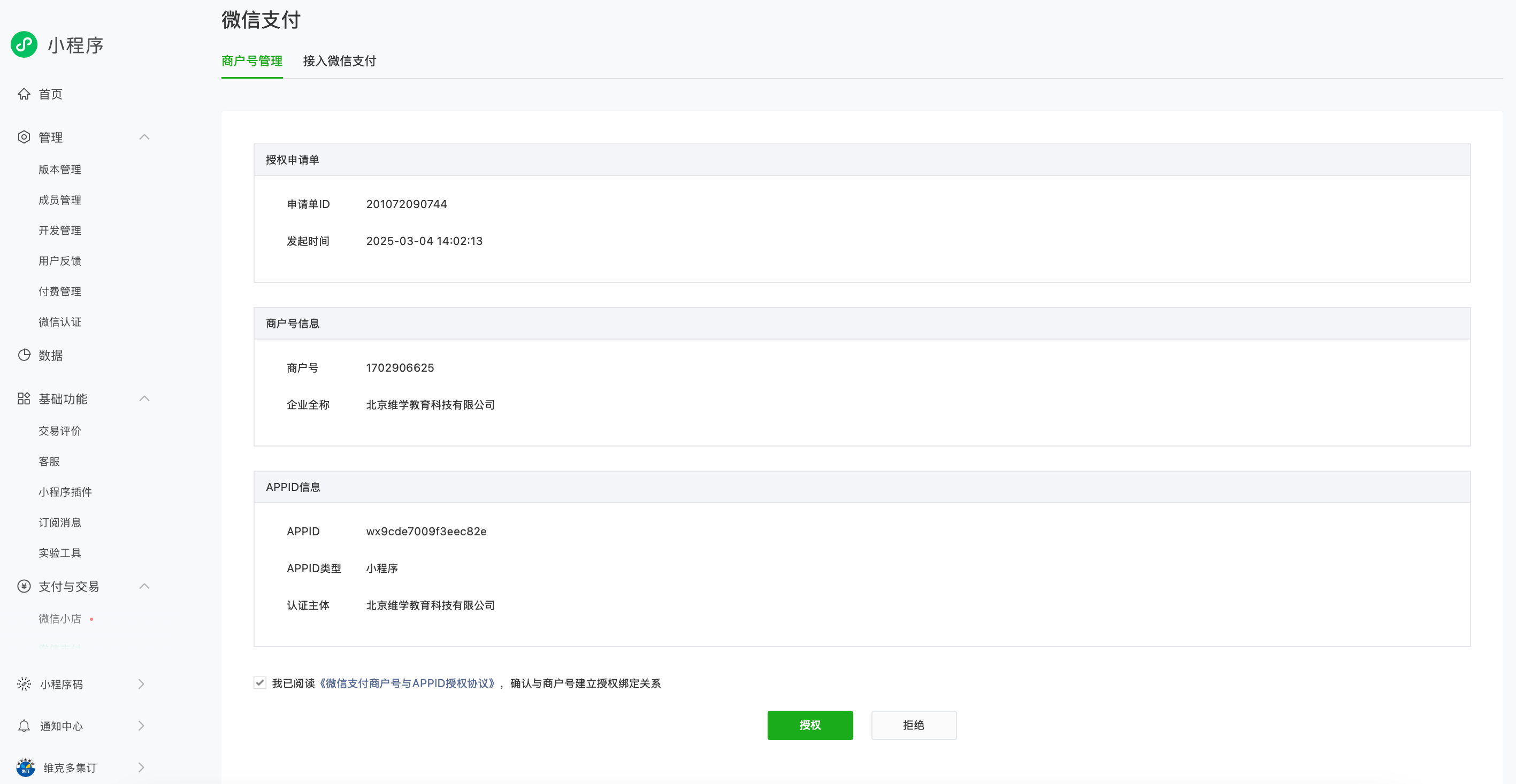This screenshot has height=784, width=1516.
Task: Click the 微信支付 page title
Action: (x=261, y=20)
